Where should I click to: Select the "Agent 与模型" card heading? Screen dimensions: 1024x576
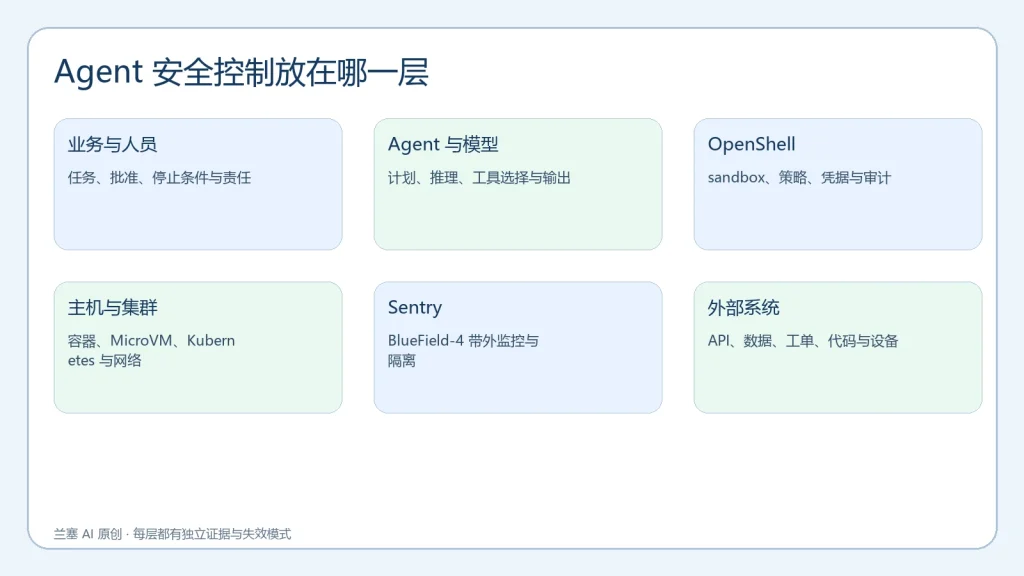tap(443, 144)
